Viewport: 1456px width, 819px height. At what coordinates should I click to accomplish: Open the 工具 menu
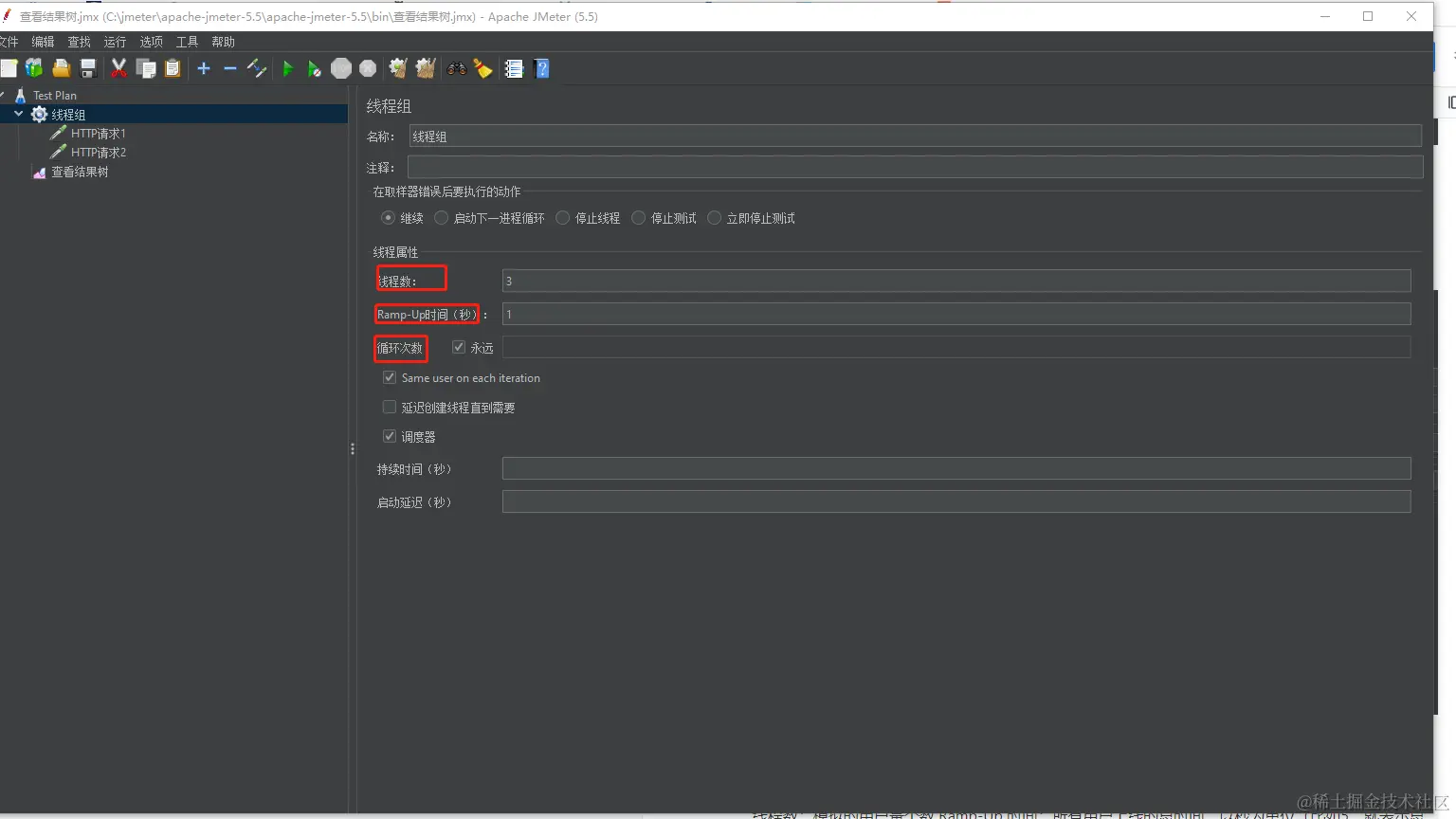[x=187, y=42]
